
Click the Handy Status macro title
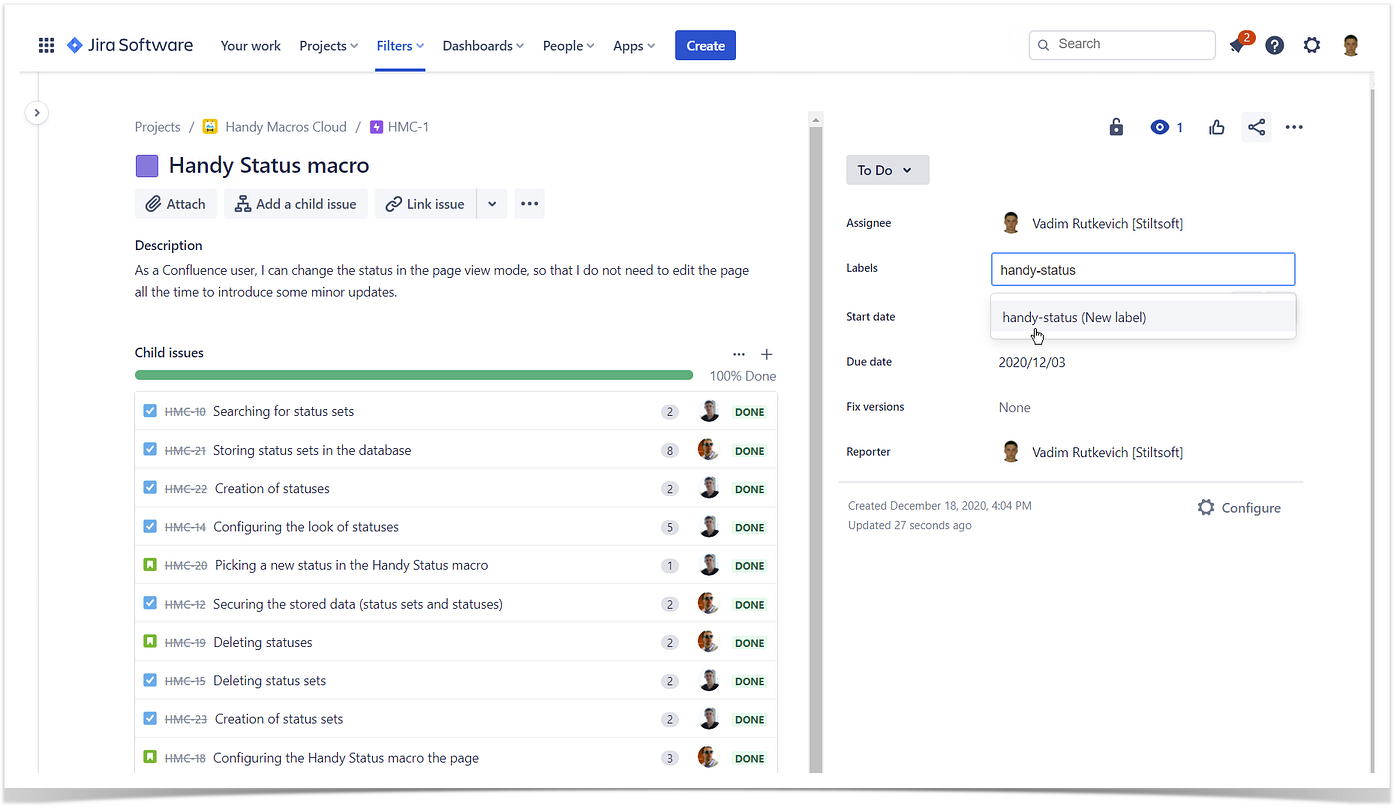pos(269,166)
